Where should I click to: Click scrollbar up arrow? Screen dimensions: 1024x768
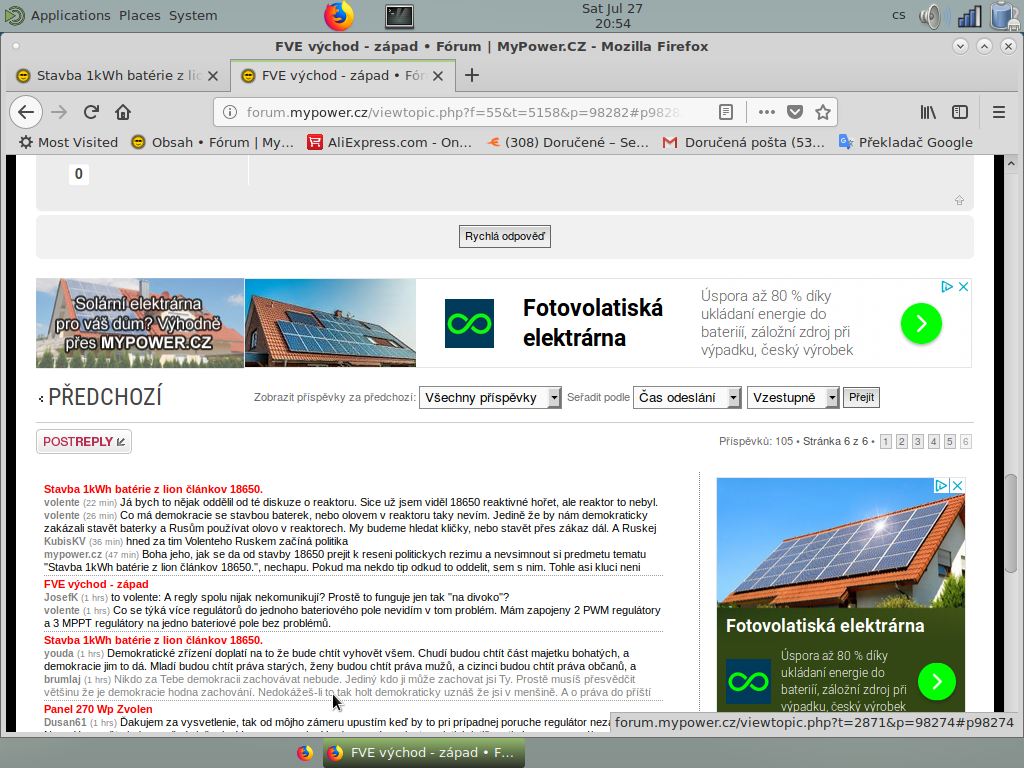click(x=1011, y=163)
